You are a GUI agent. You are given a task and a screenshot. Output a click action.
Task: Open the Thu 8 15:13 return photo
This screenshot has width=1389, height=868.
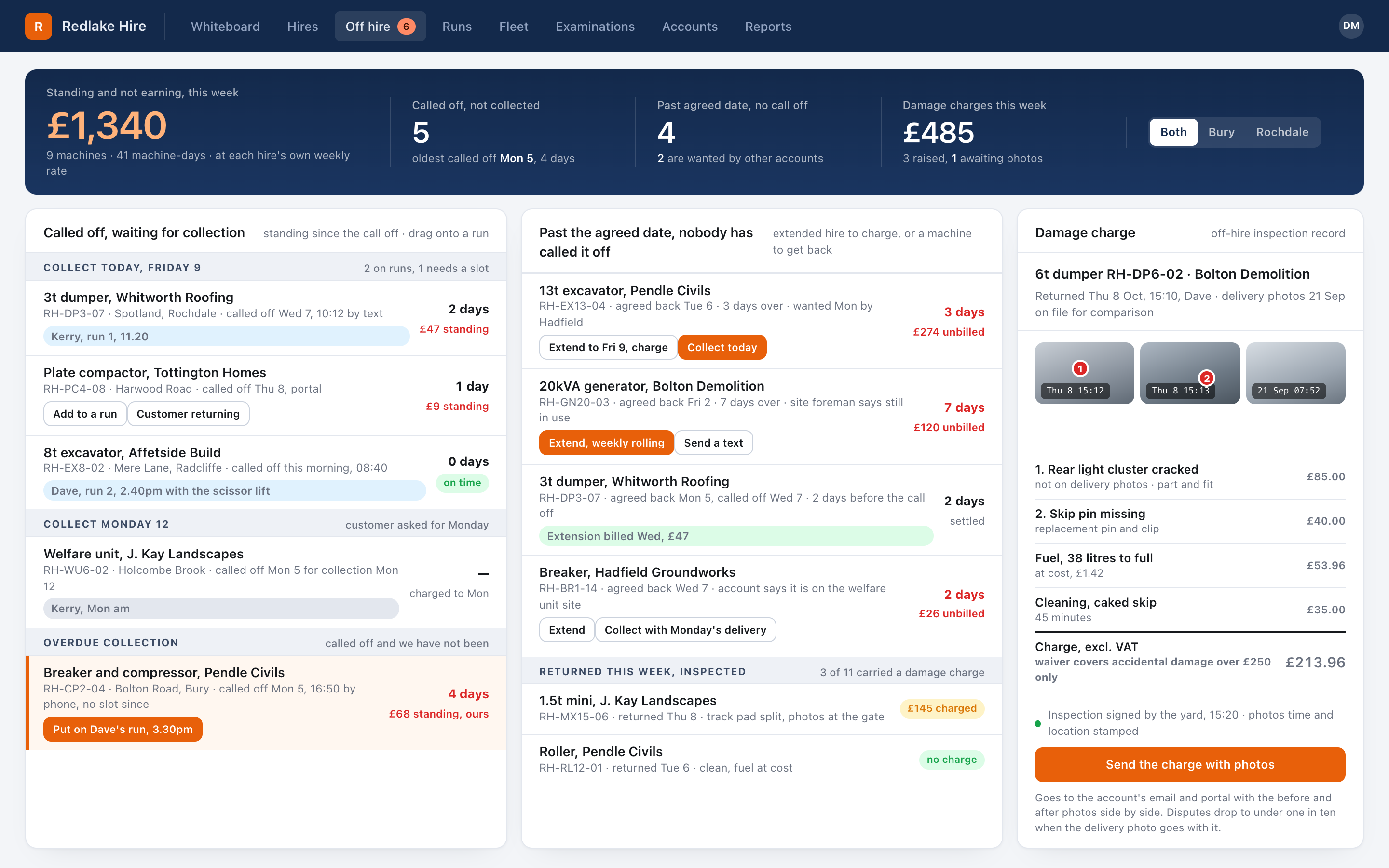pyautogui.click(x=1190, y=373)
